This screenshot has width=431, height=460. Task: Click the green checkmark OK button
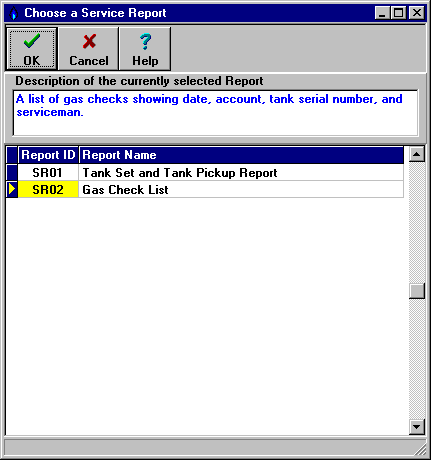pyautogui.click(x=32, y=49)
